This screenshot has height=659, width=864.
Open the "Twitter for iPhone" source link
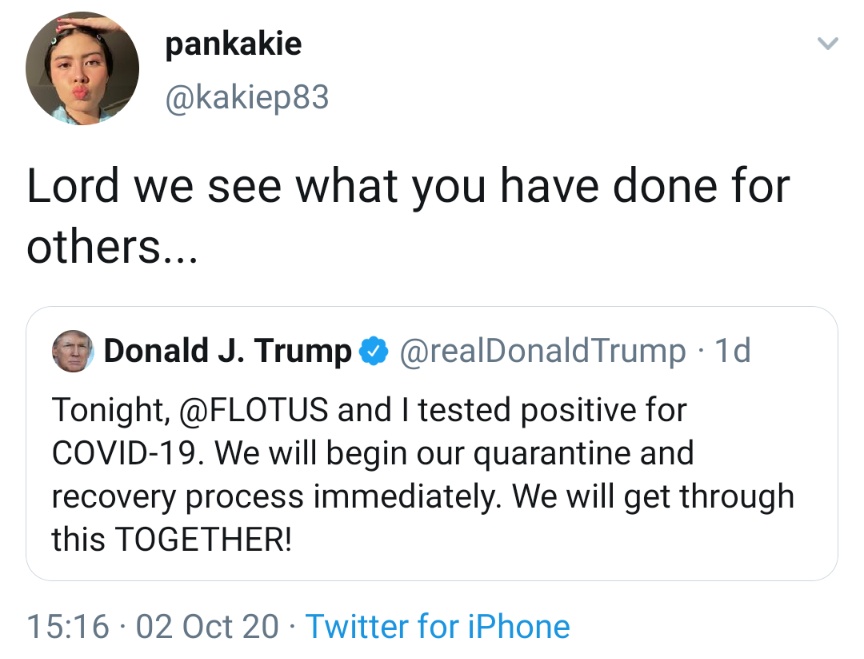coord(437,627)
